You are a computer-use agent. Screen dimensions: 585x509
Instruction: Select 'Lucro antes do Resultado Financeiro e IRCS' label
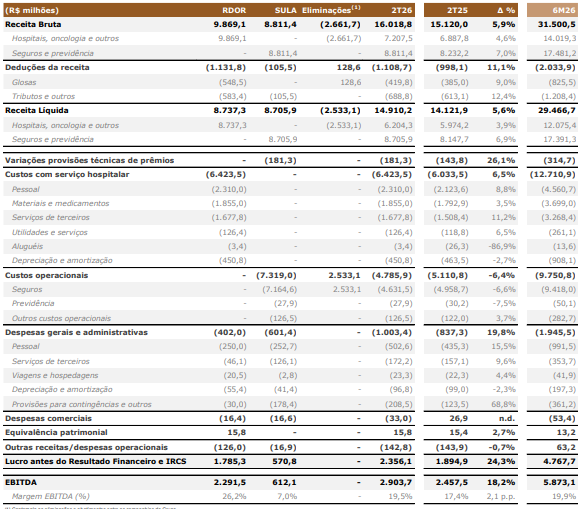tap(96, 462)
